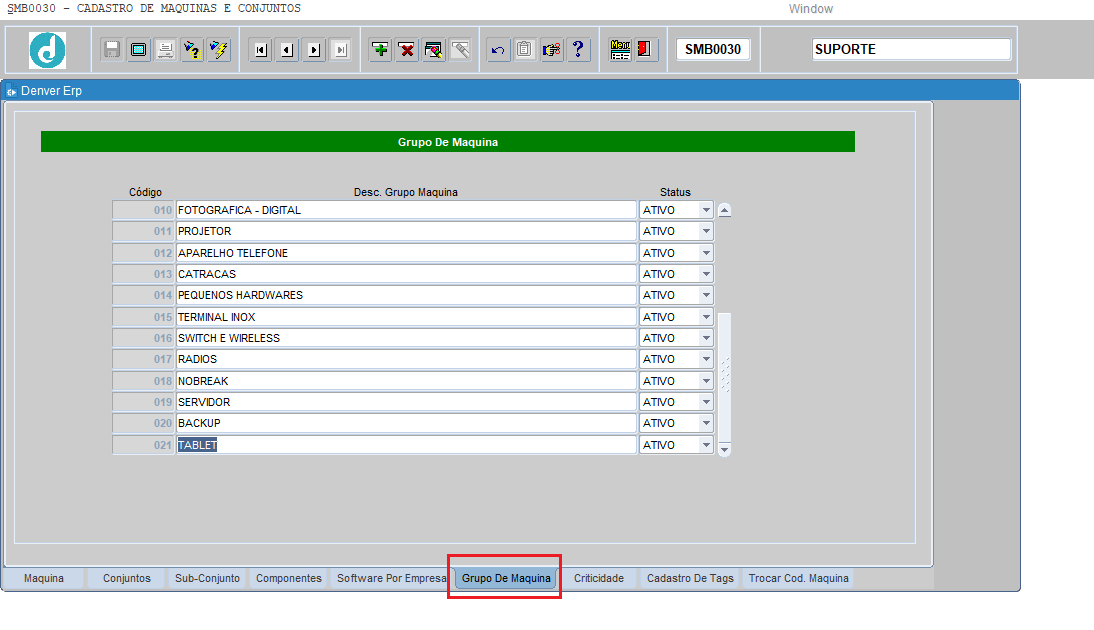This screenshot has height=630, width=1094.
Task: Click the SMB0030 form code field
Action: pyautogui.click(x=712, y=50)
